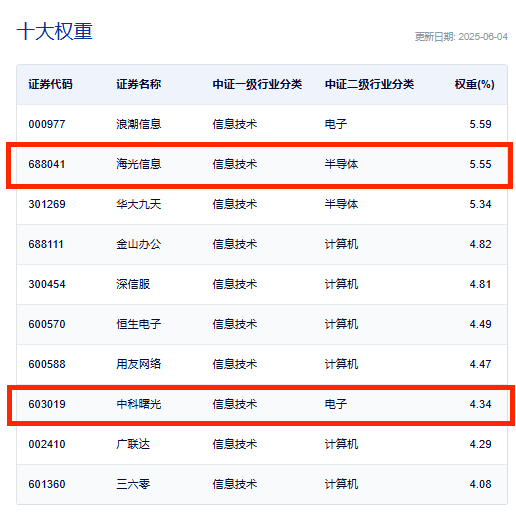Viewport: 516px width, 520px height.
Task: Select the 恒生电子 name cell
Action: tap(139, 324)
